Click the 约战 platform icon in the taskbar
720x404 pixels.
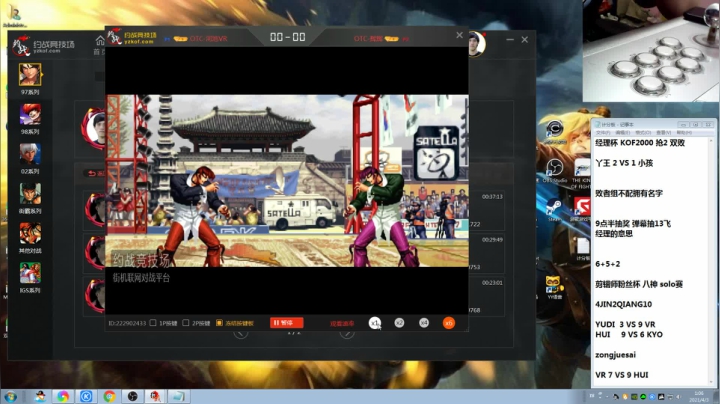[155, 396]
